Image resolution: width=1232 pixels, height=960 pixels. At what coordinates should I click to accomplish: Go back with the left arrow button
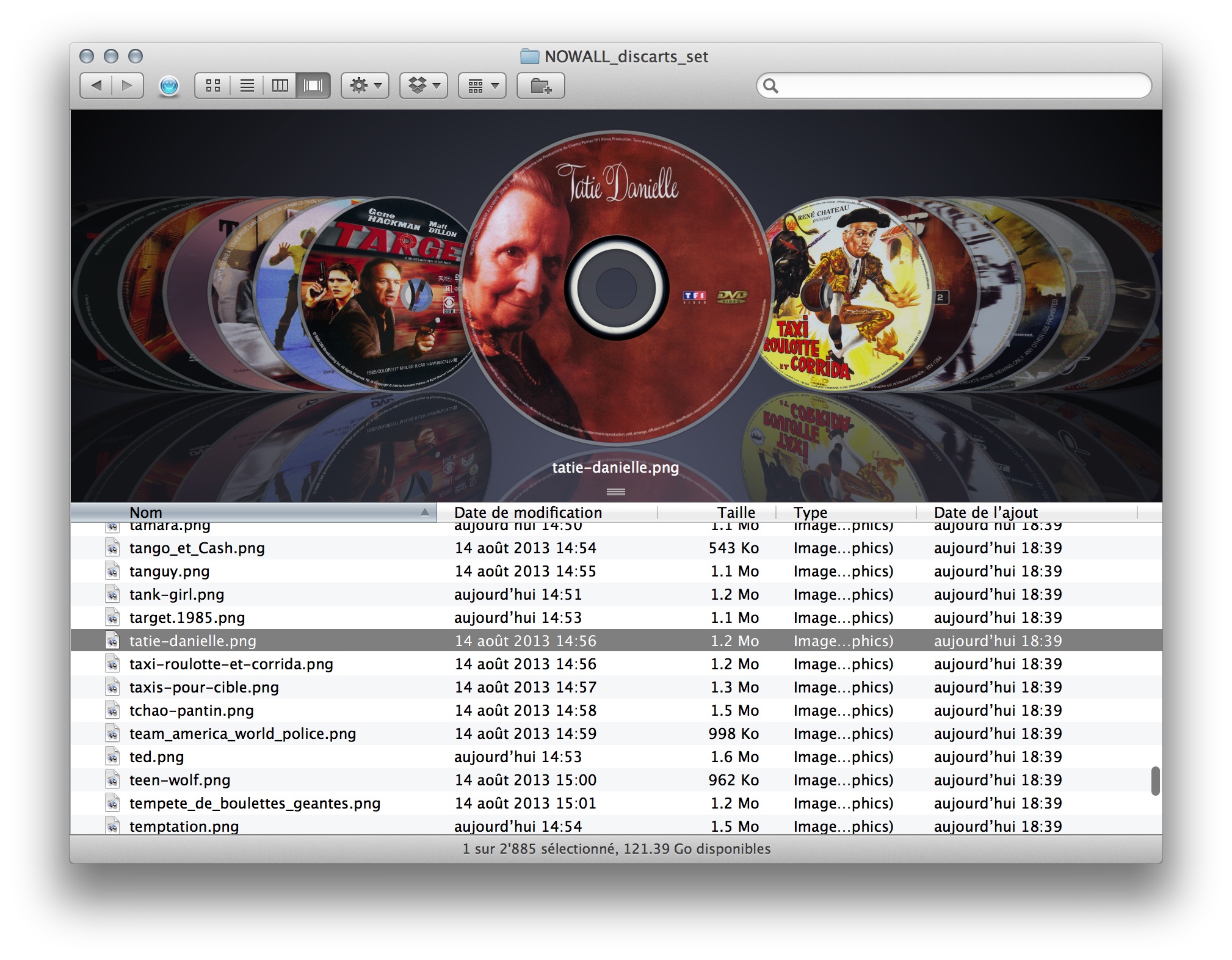pyautogui.click(x=96, y=85)
